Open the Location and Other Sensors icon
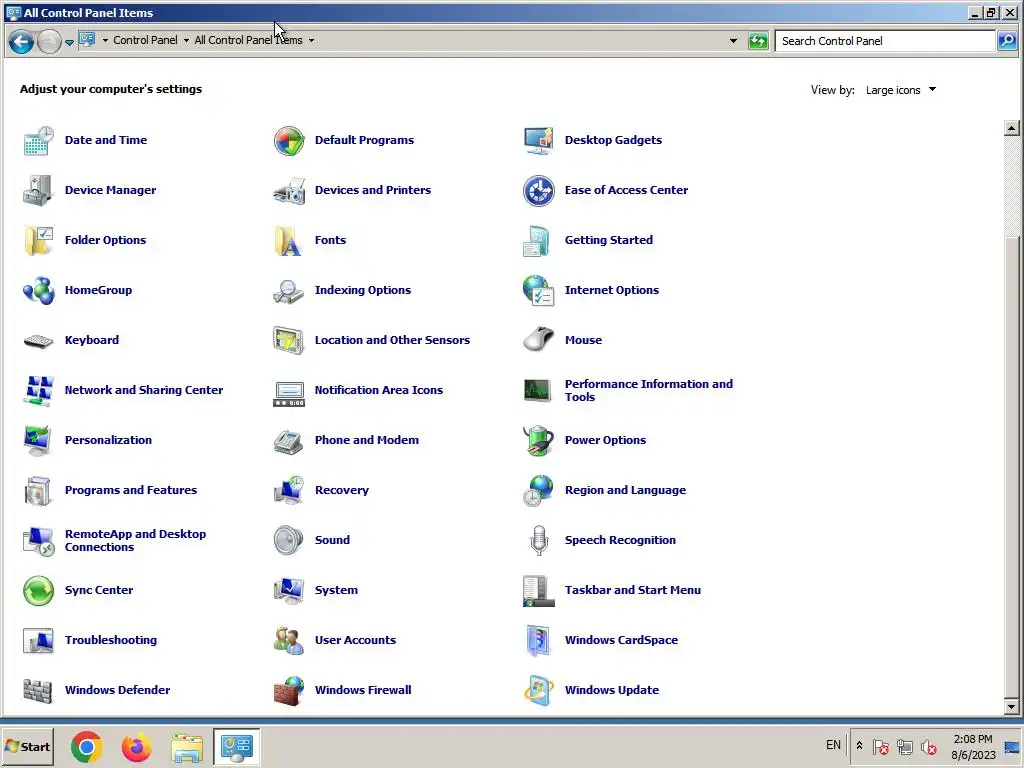1024x768 pixels. (x=289, y=340)
